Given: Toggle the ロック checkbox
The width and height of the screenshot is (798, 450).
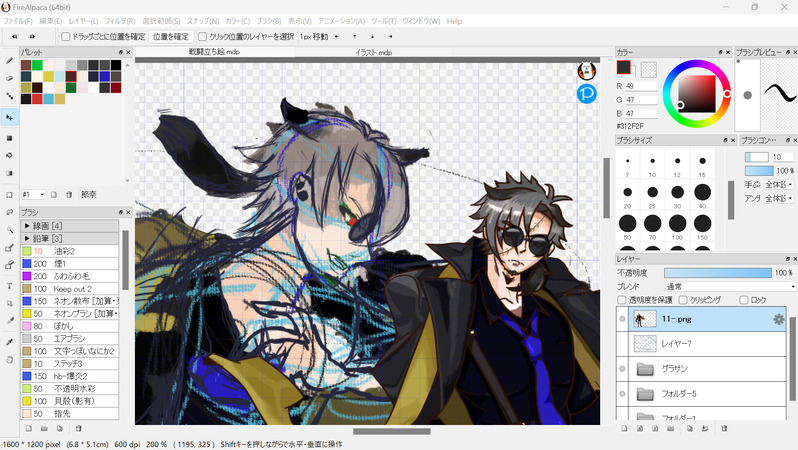Looking at the screenshot, I should click(744, 300).
